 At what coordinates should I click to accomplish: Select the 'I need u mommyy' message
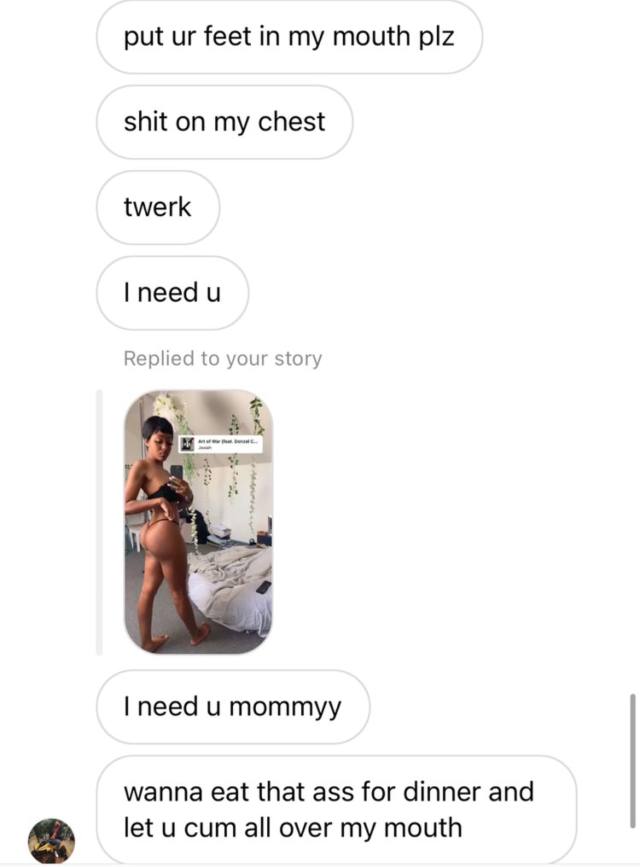[x=233, y=707]
